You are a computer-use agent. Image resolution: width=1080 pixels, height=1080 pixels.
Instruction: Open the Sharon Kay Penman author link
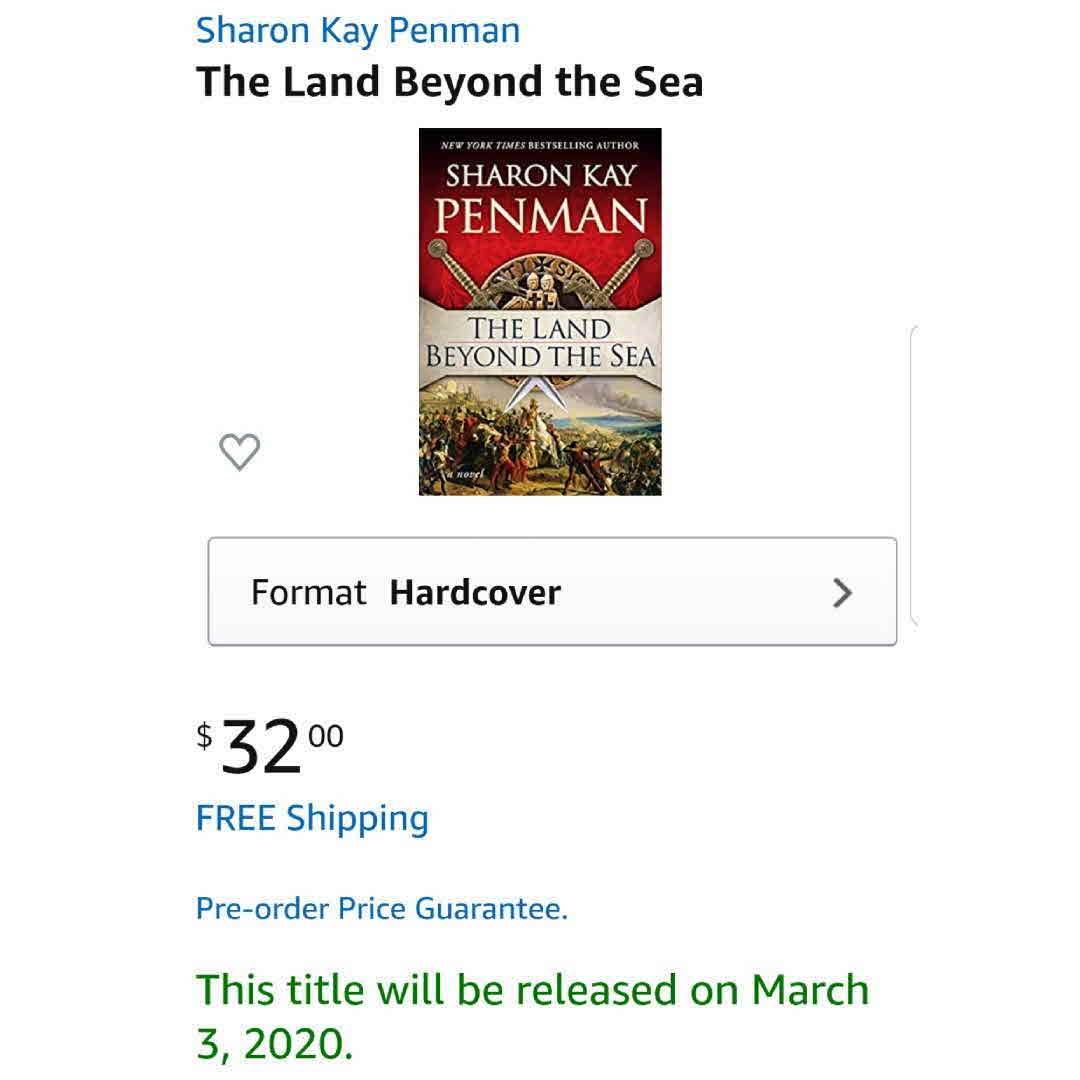click(358, 30)
